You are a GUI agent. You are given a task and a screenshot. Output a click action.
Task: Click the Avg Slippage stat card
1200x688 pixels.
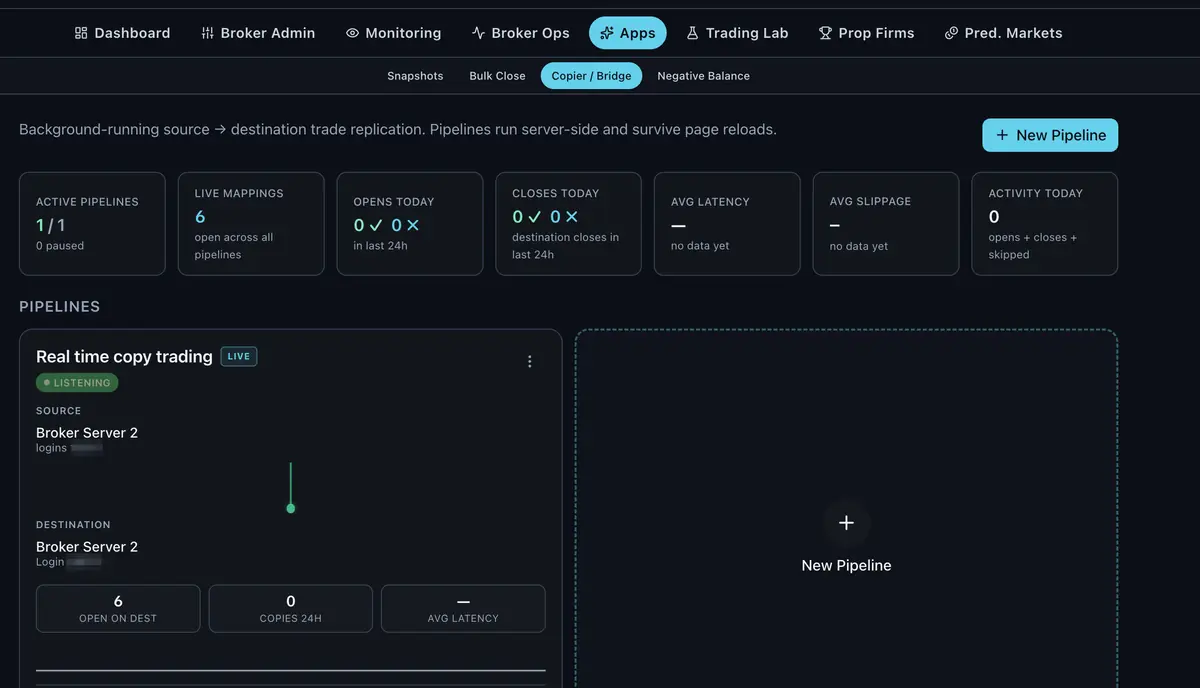pos(886,224)
